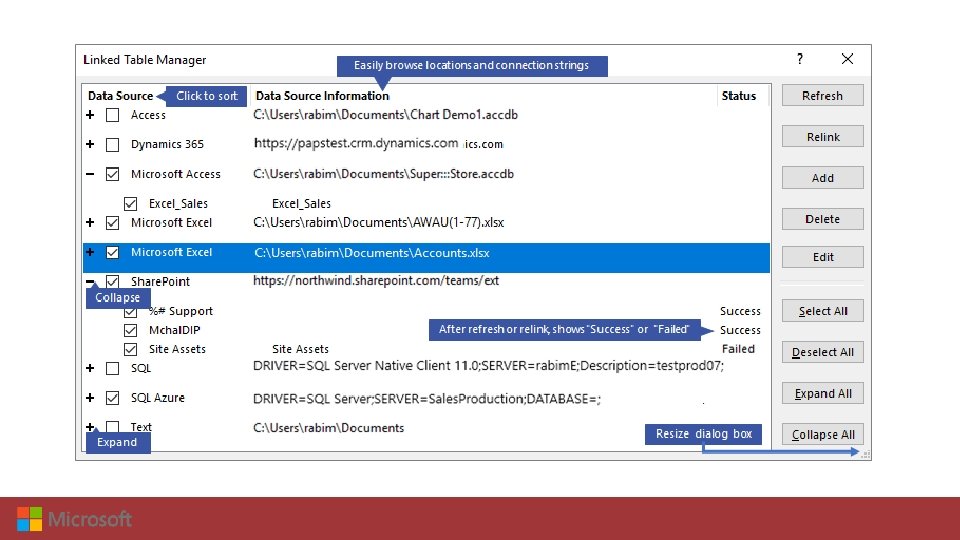Click the Deselect All button

point(822,352)
